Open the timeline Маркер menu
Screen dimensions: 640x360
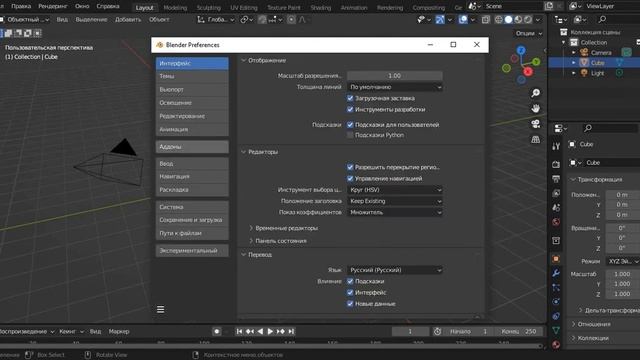pyautogui.click(x=119, y=331)
